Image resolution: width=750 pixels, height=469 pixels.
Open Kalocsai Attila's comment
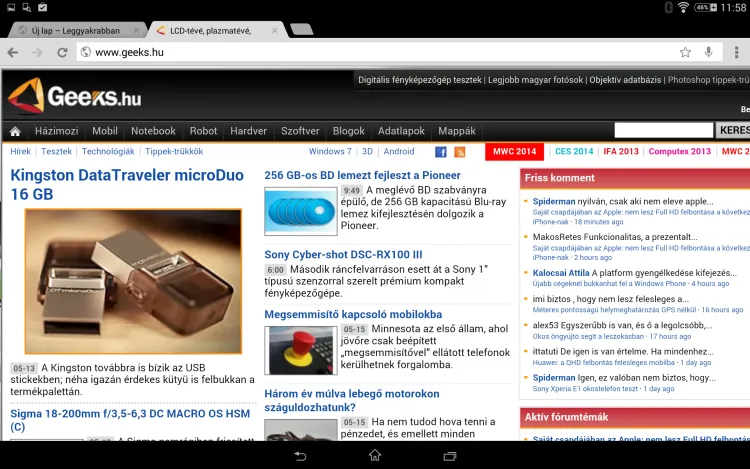(x=635, y=273)
